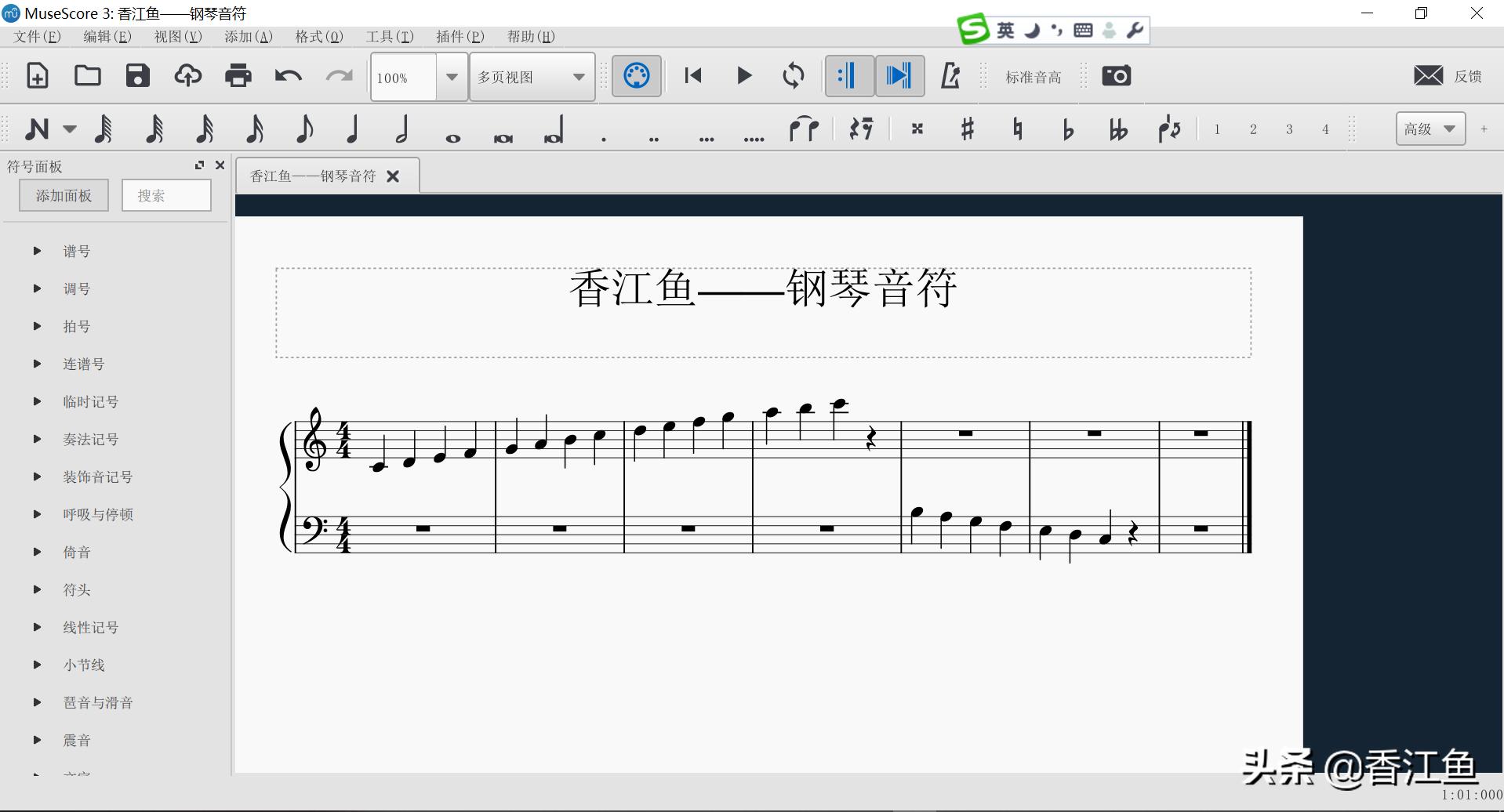The image size is (1504, 812).
Task: Click the metronome icon
Action: [x=950, y=76]
